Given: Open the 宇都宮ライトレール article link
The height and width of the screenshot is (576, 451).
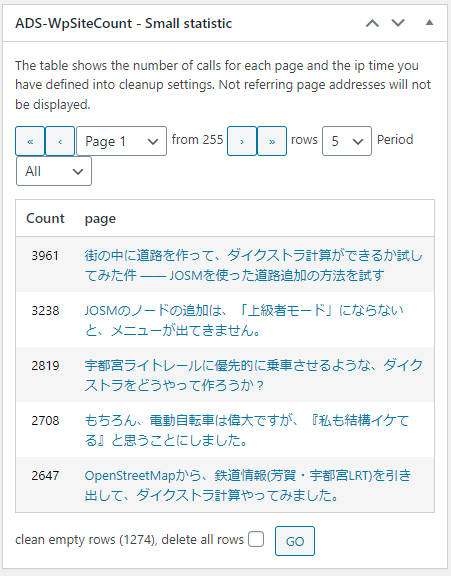Looking at the screenshot, I should tap(253, 375).
